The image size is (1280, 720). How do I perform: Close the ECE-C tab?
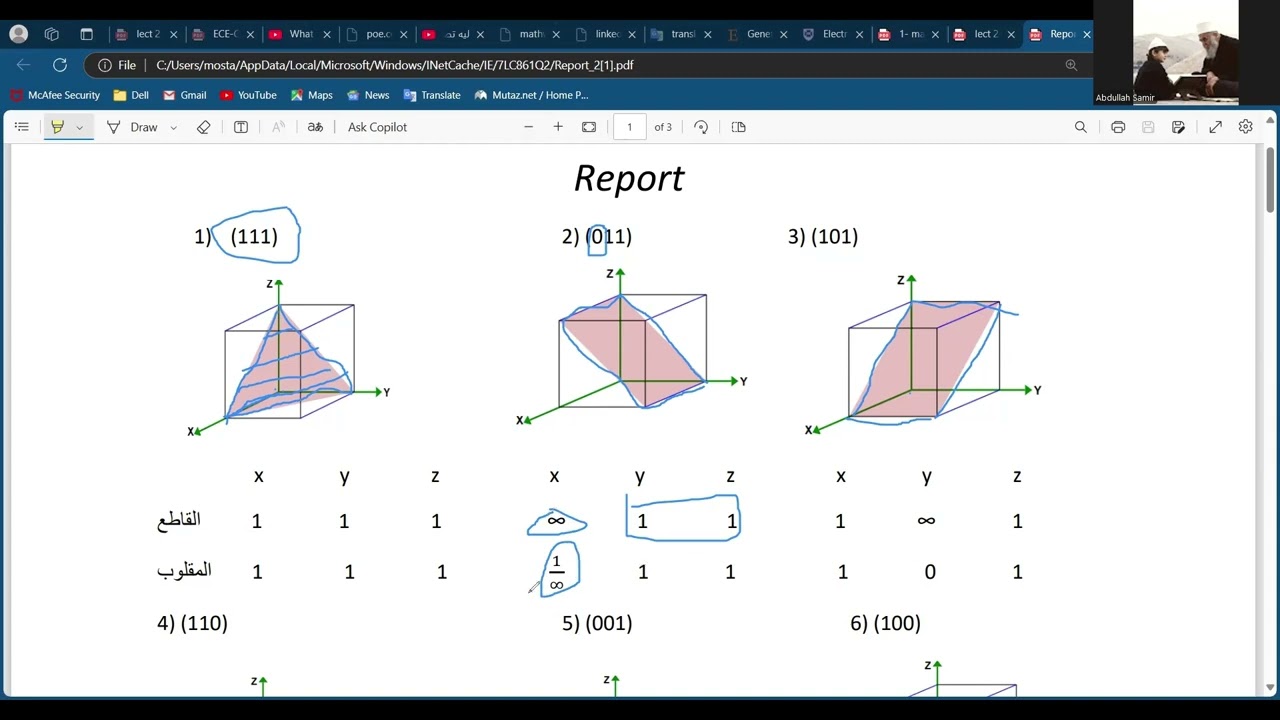250,34
